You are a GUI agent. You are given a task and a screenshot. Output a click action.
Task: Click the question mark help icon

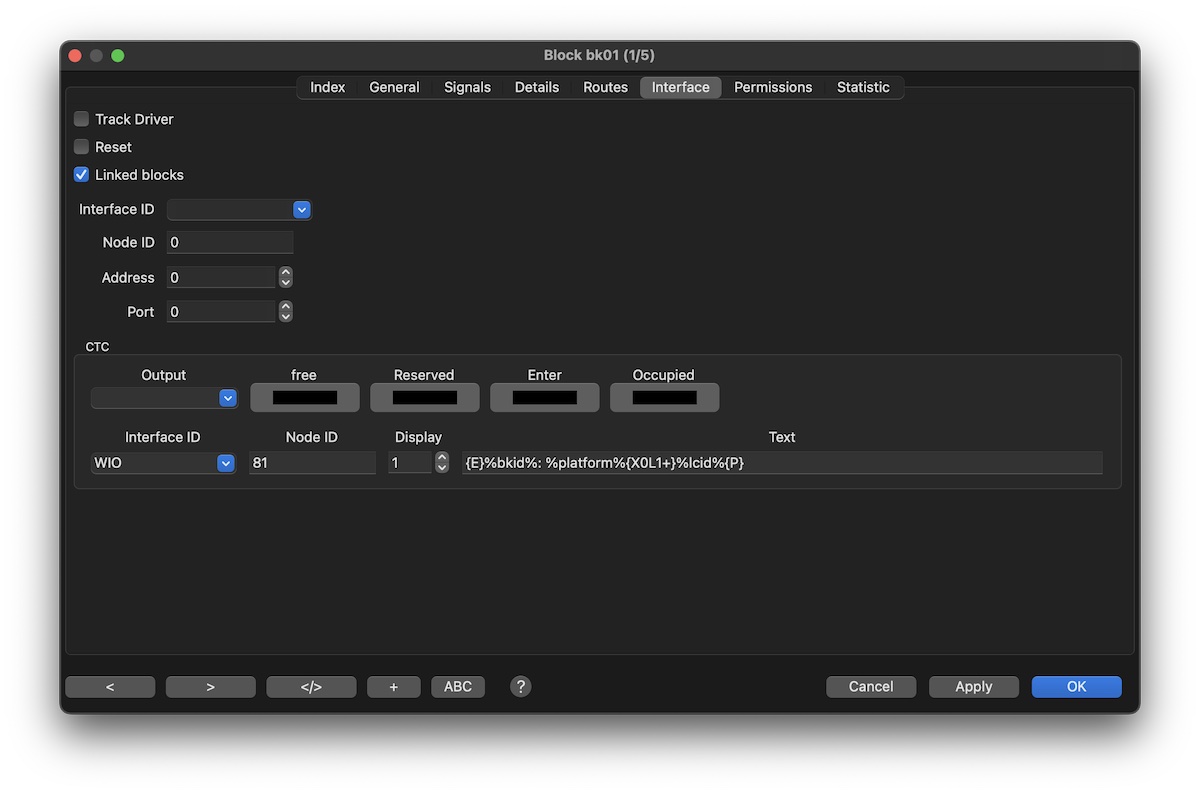520,686
